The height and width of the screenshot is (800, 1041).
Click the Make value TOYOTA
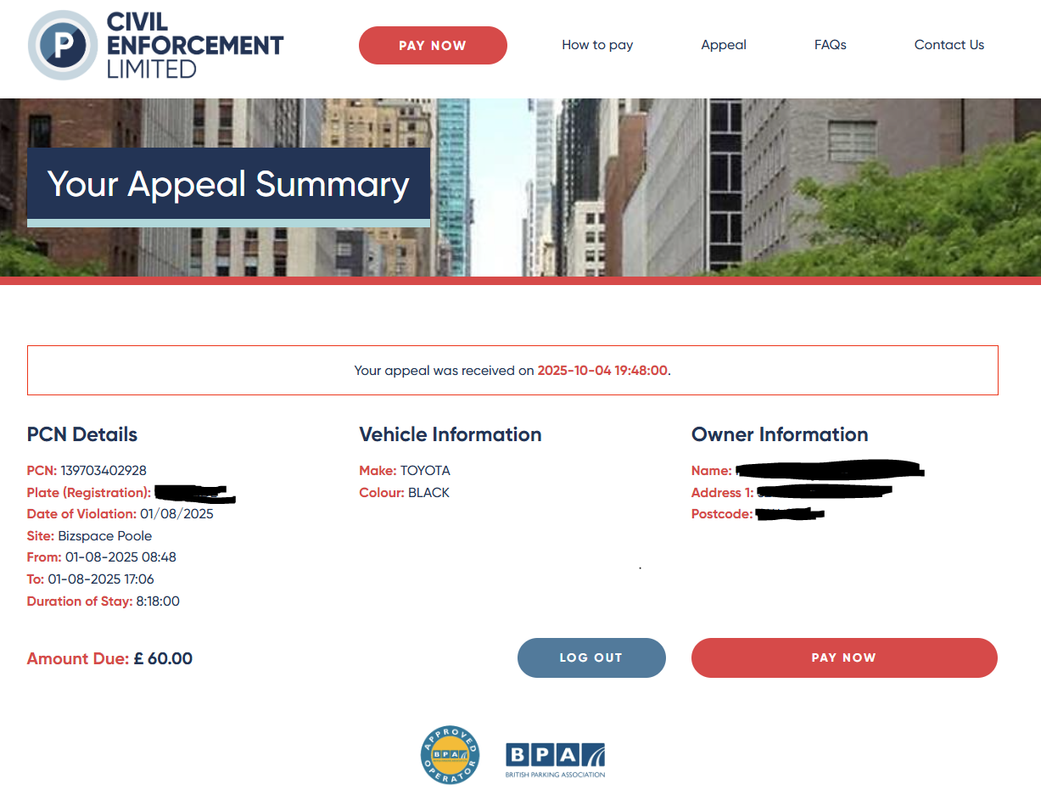click(x=426, y=471)
